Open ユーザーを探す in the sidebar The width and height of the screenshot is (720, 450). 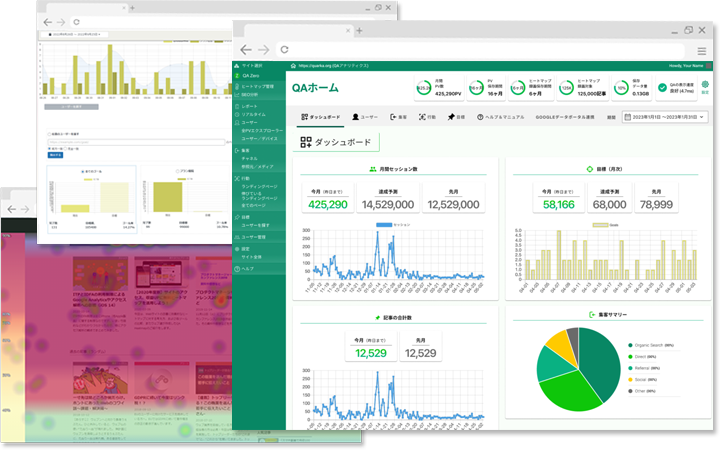click(x=255, y=225)
